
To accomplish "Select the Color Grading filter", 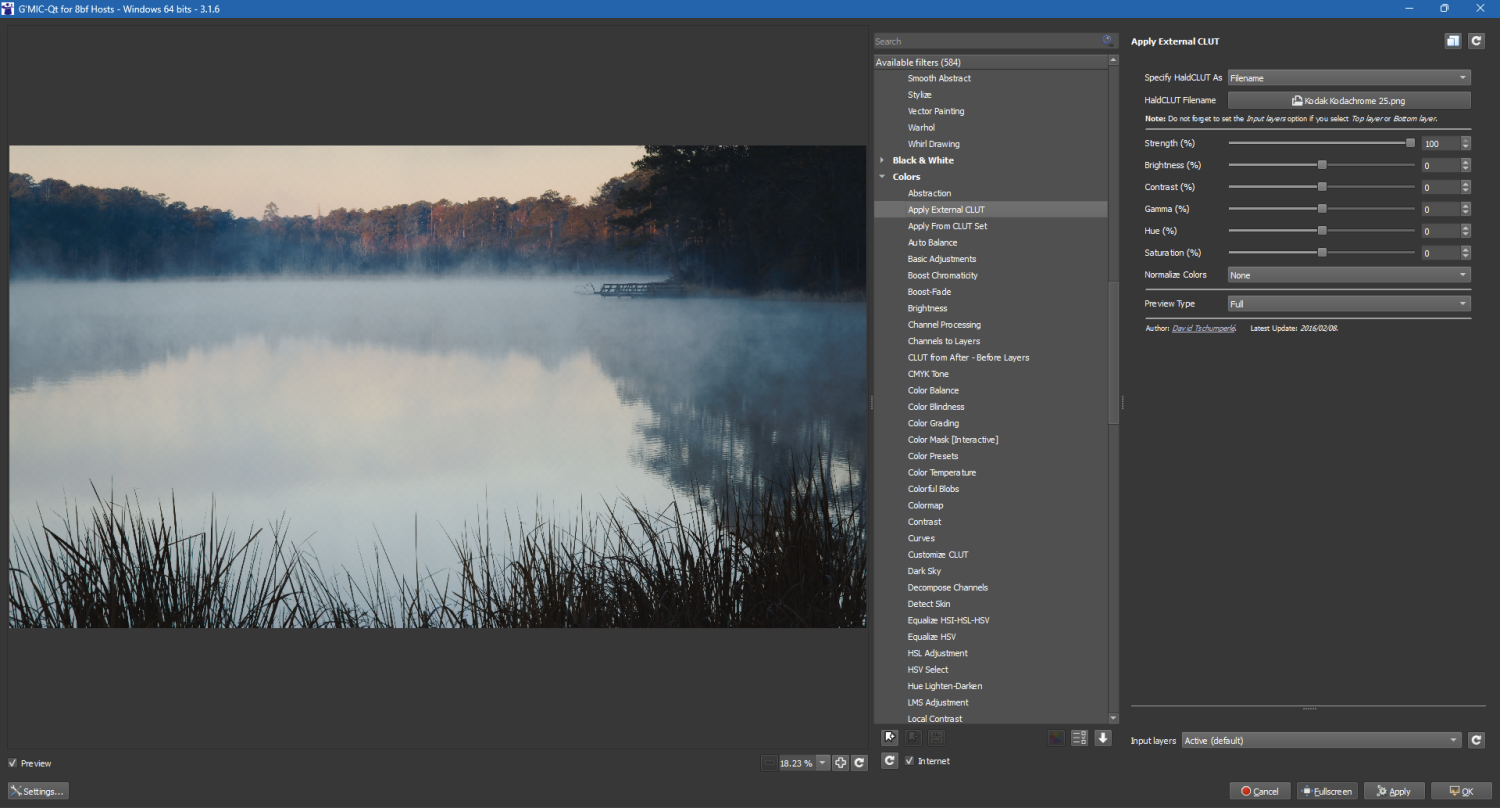I will coord(933,423).
